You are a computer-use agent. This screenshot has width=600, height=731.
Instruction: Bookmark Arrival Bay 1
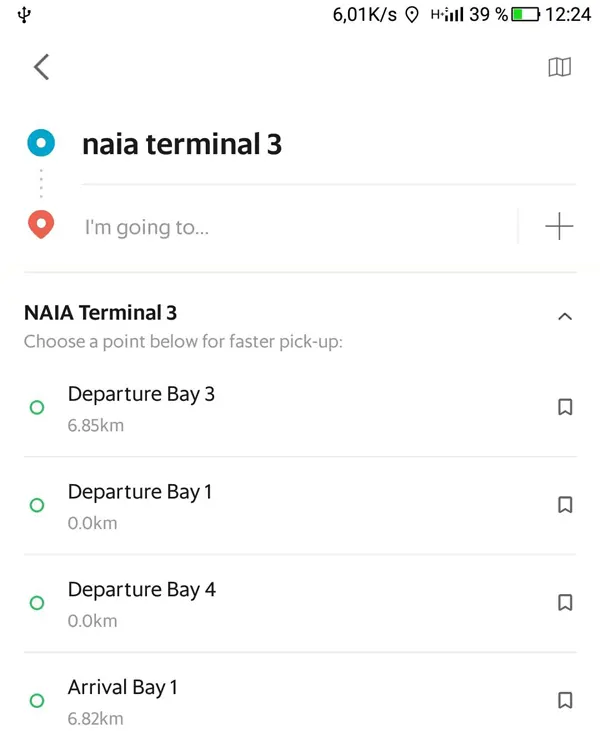click(x=565, y=700)
